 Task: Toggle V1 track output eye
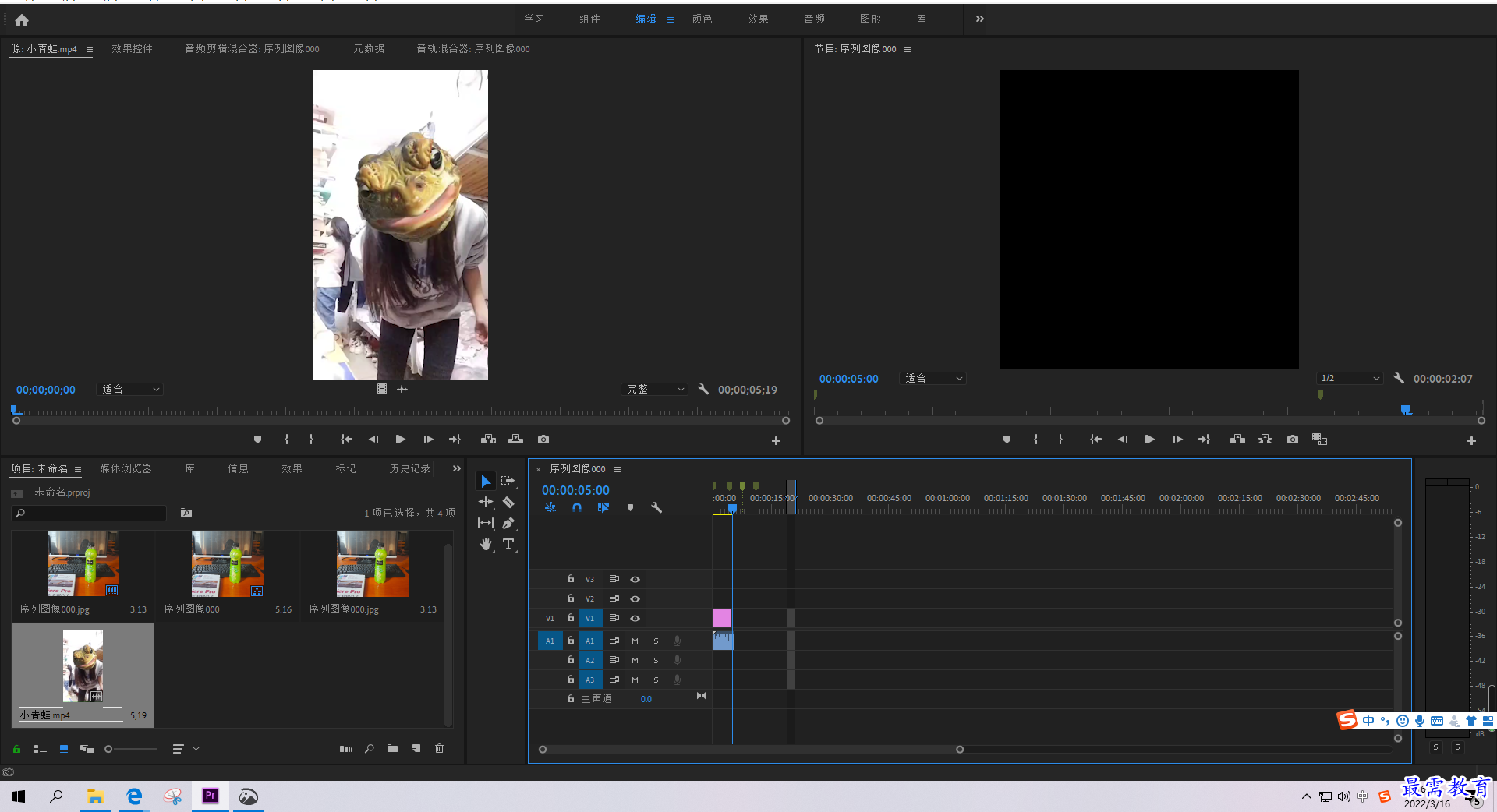click(x=635, y=618)
